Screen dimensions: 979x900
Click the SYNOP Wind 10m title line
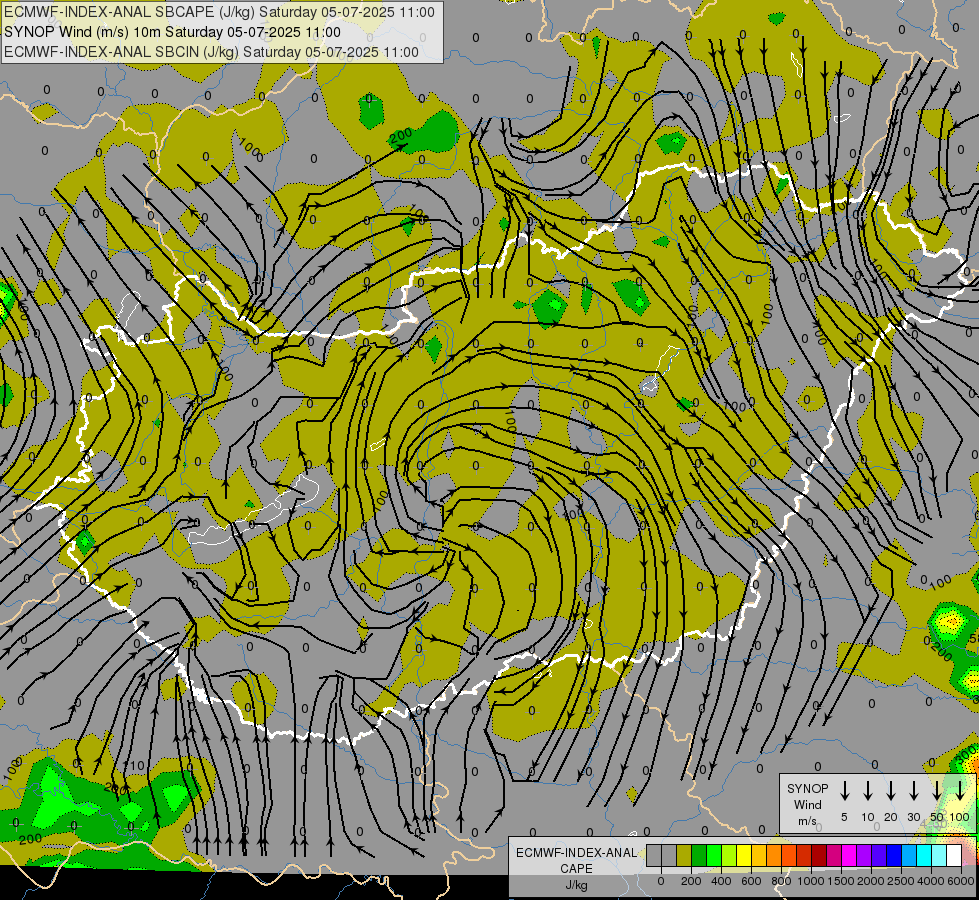[172, 32]
